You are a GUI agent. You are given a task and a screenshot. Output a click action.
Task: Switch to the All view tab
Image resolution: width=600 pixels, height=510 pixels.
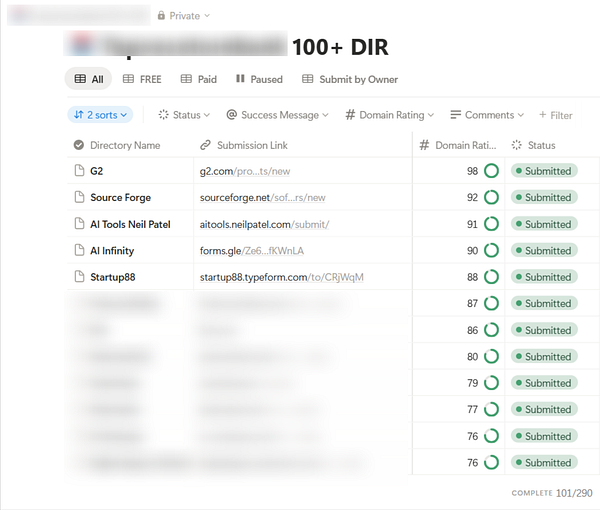coord(88,79)
